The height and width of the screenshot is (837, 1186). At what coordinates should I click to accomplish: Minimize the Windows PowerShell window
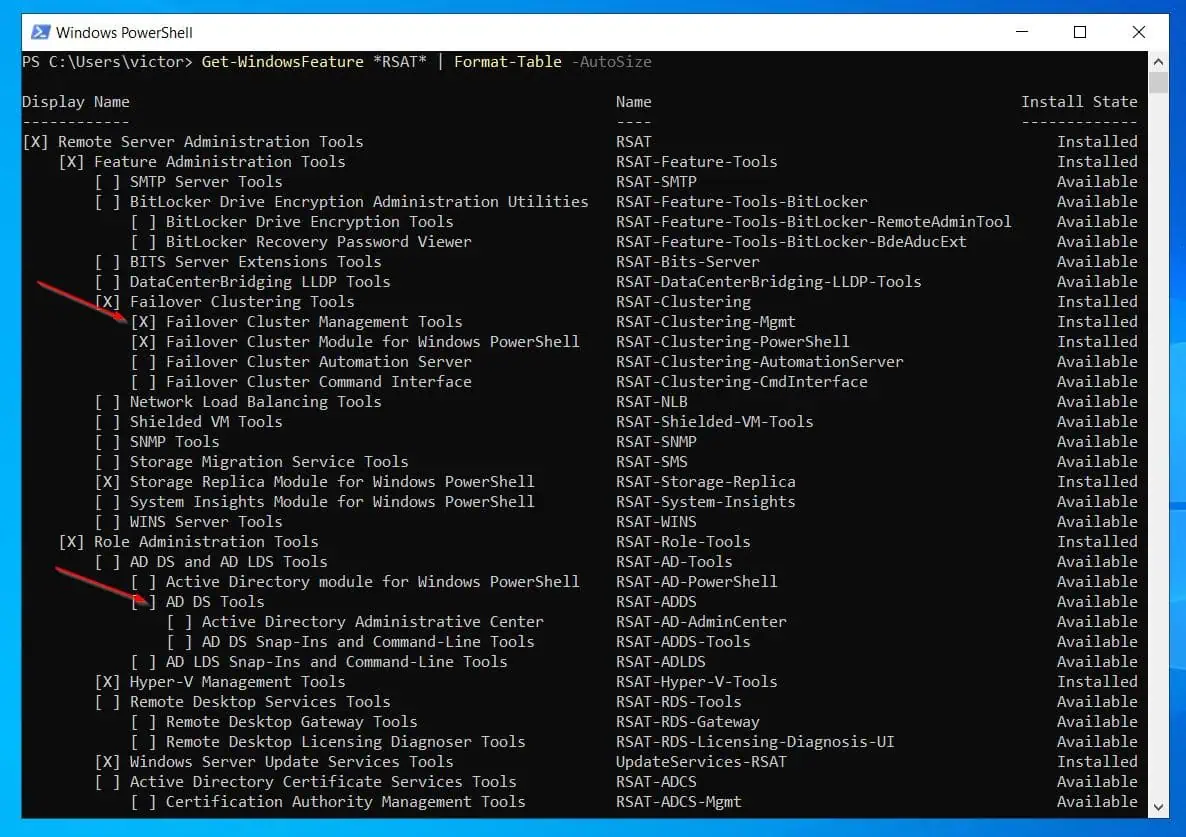[x=1022, y=32]
